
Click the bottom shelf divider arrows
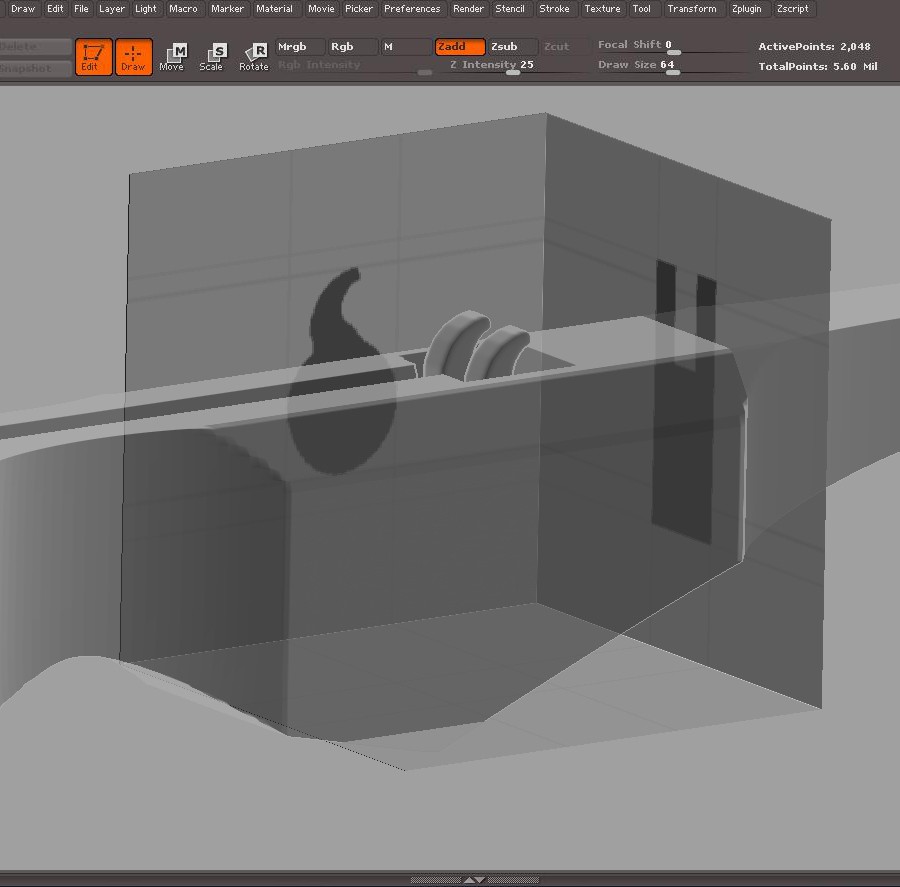point(475,880)
